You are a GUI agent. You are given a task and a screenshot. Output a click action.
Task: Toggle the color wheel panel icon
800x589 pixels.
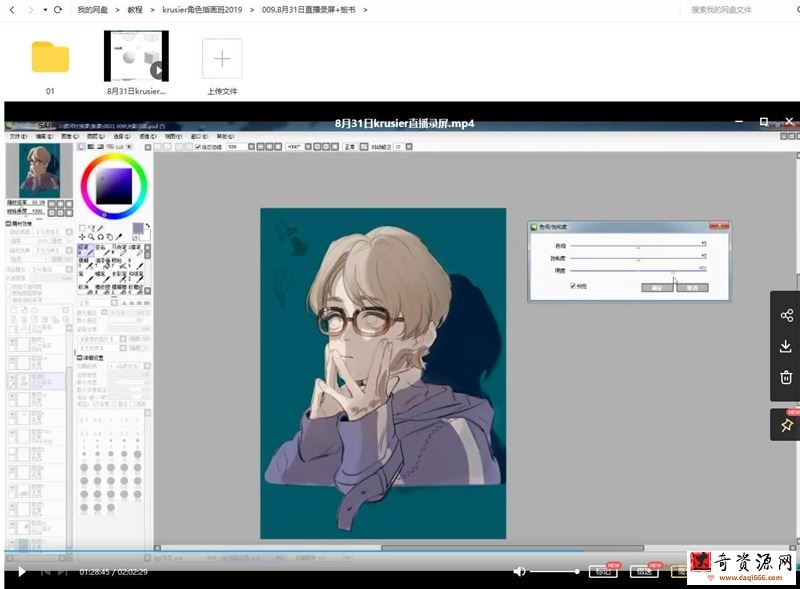pyautogui.click(x=81, y=146)
